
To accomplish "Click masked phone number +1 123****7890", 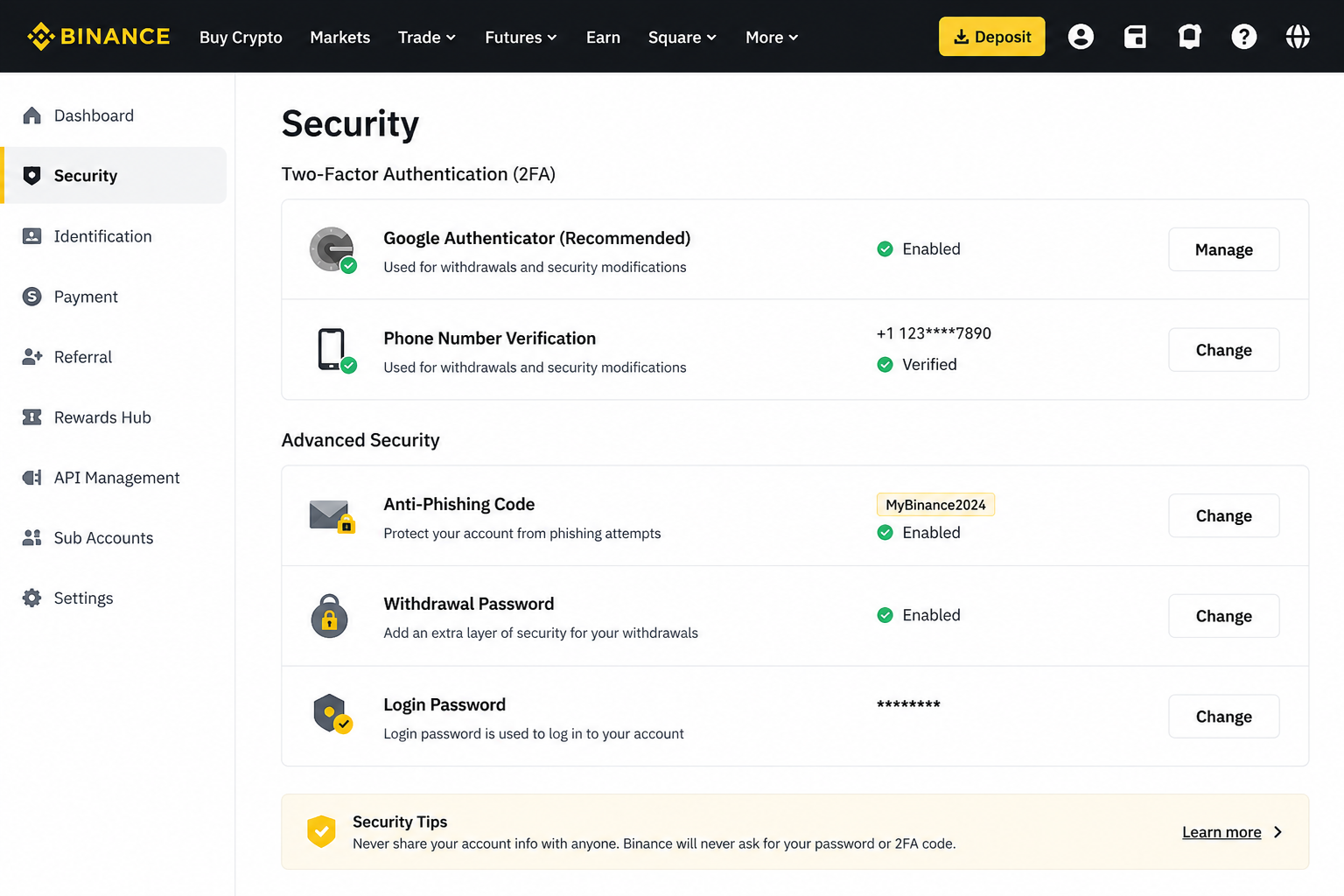I will (934, 333).
